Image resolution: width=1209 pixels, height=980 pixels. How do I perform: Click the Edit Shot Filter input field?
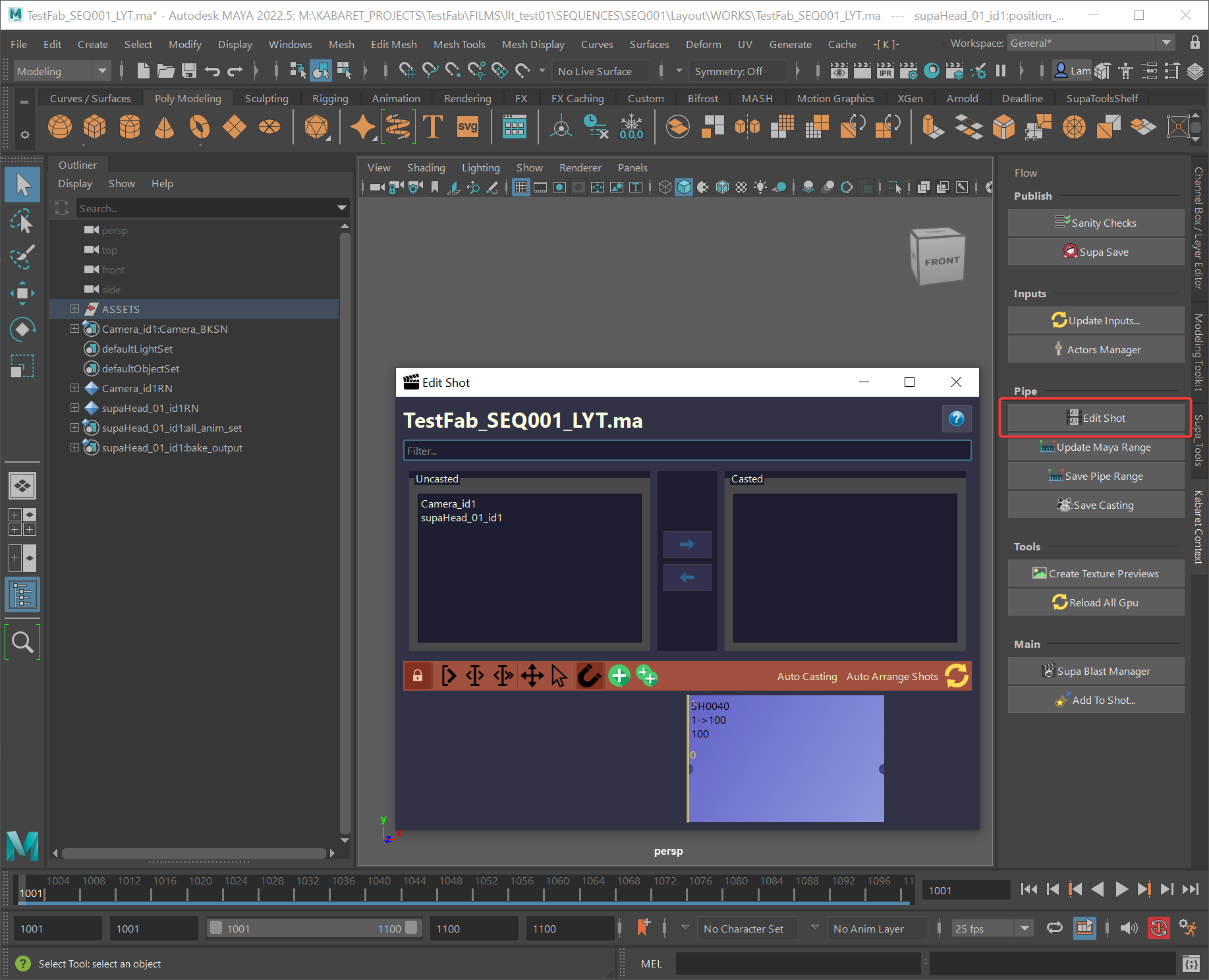(x=687, y=451)
